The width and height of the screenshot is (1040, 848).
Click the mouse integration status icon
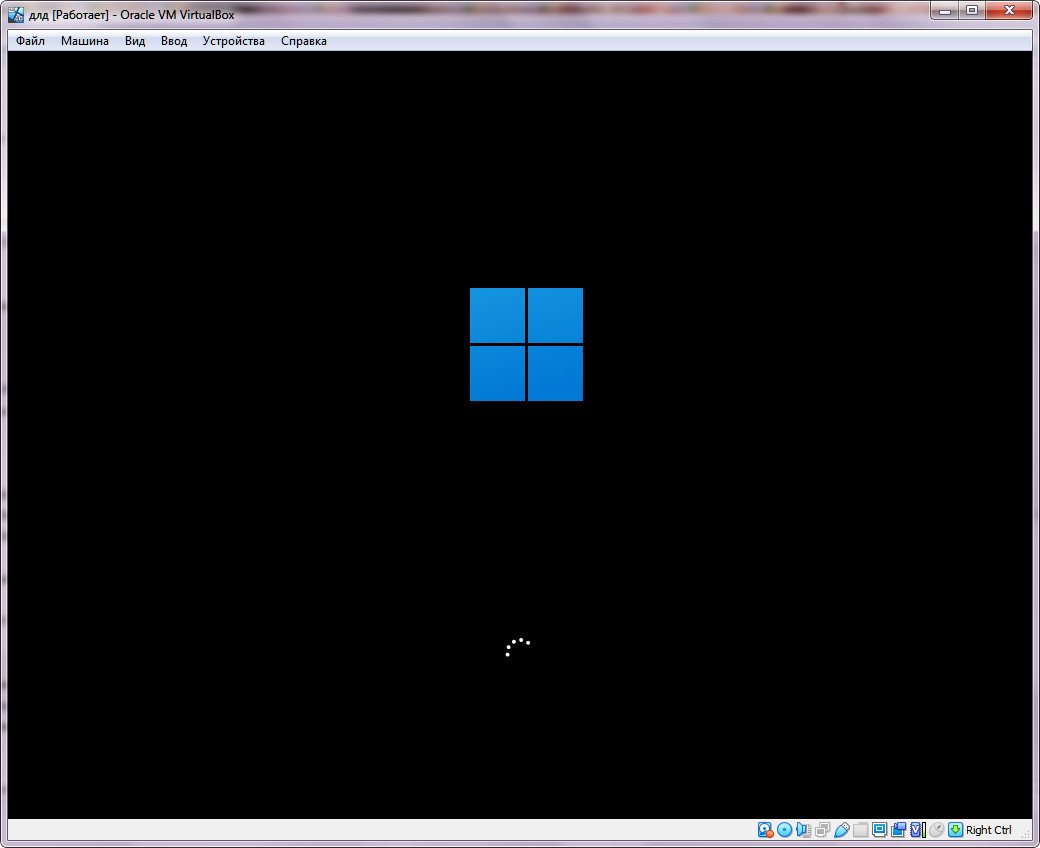(x=936, y=829)
